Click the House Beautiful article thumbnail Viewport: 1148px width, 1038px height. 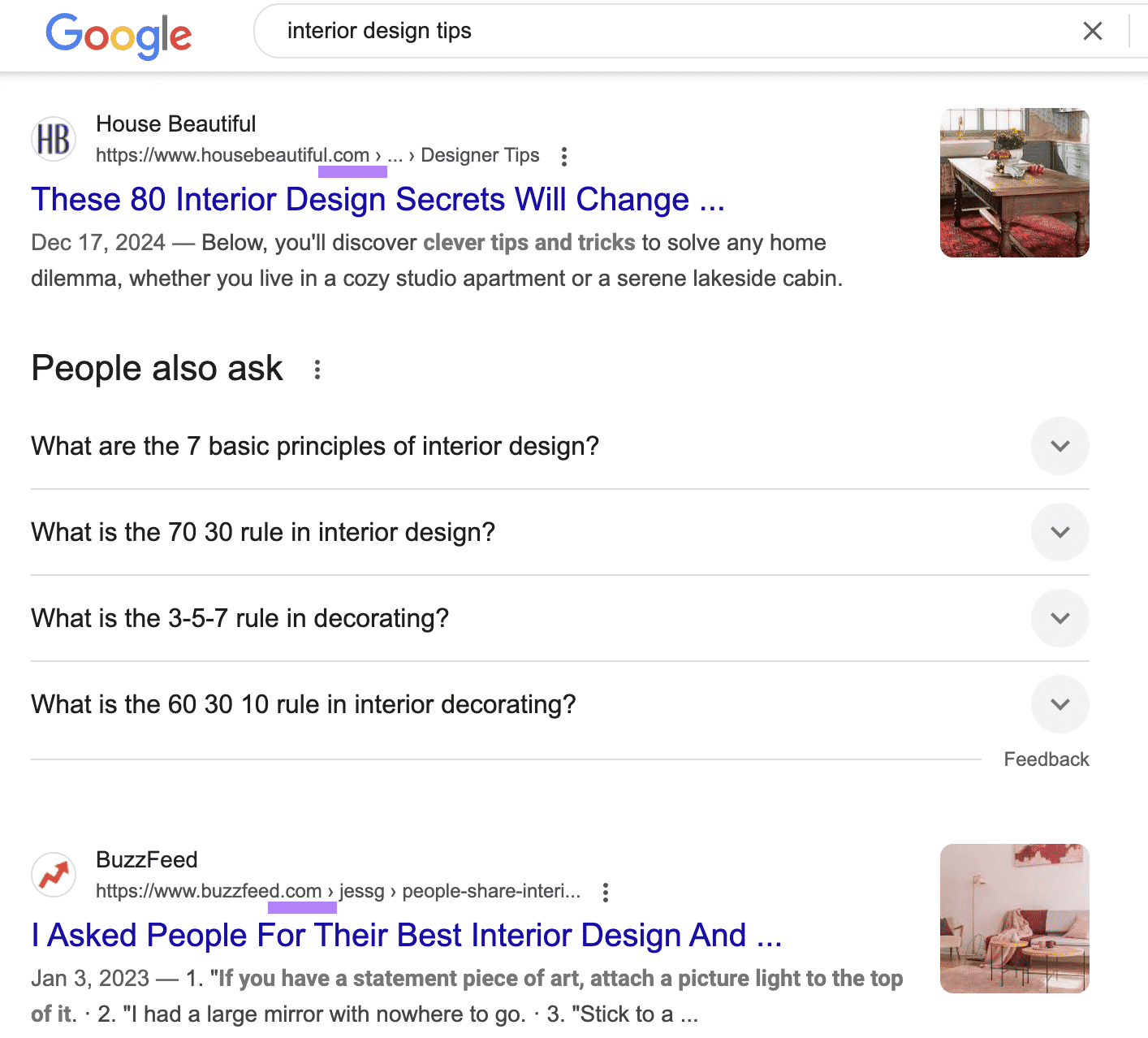[1014, 183]
